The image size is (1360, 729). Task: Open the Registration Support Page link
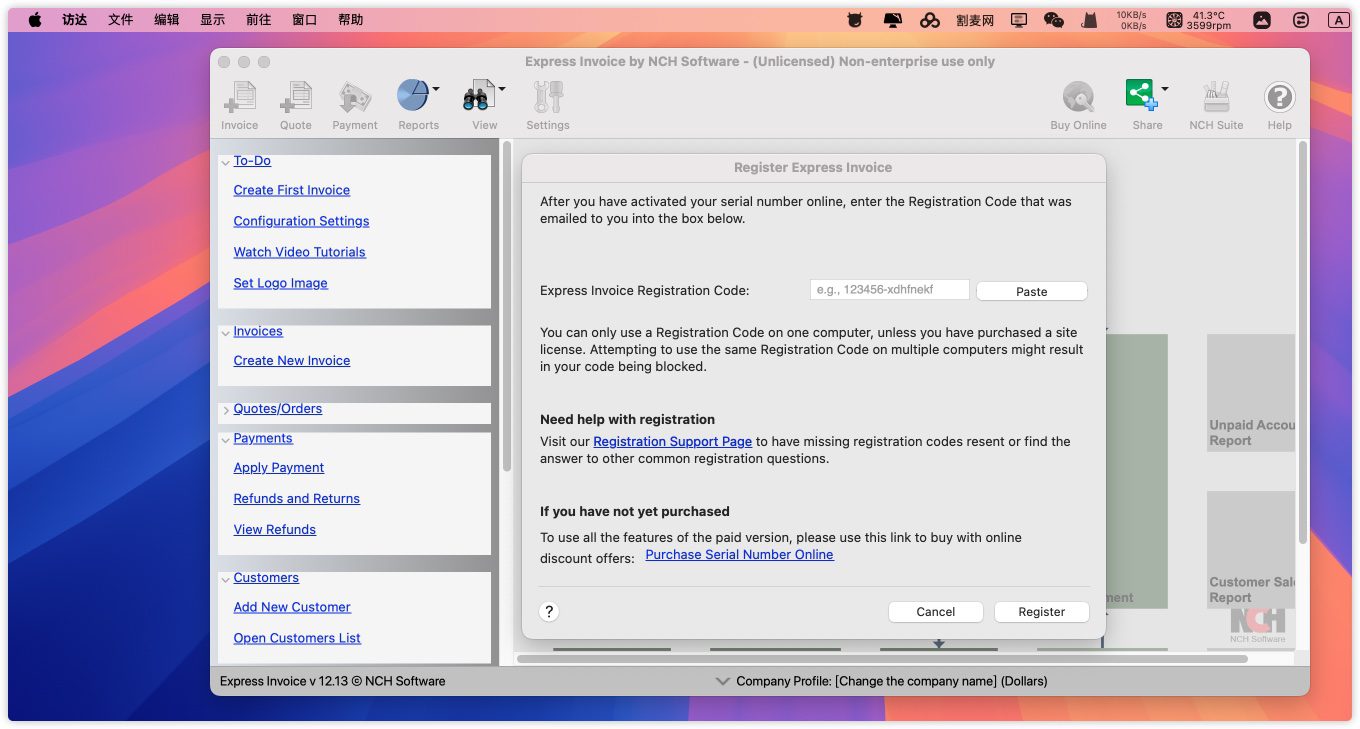coord(672,441)
